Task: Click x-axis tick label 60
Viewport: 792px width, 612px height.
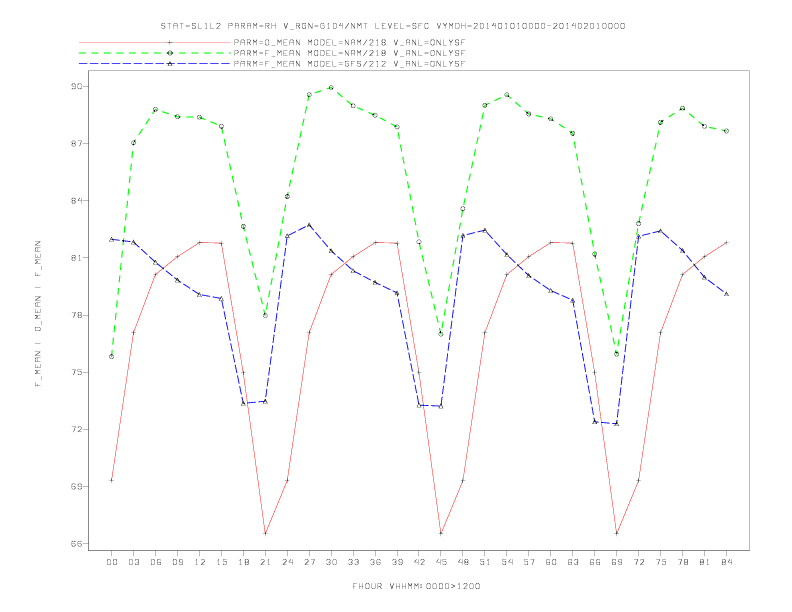Action: [x=551, y=562]
